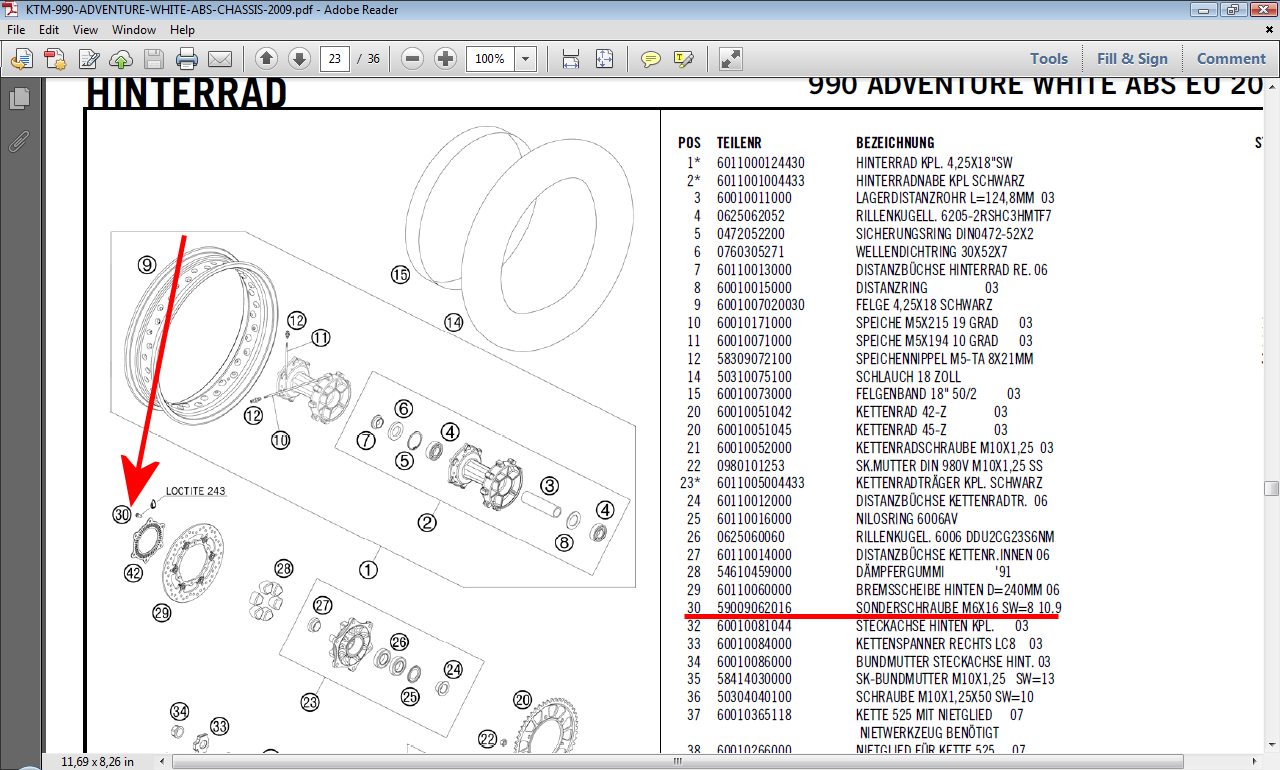Open the Window menu
The width and height of the screenshot is (1280, 770).
pos(133,30)
